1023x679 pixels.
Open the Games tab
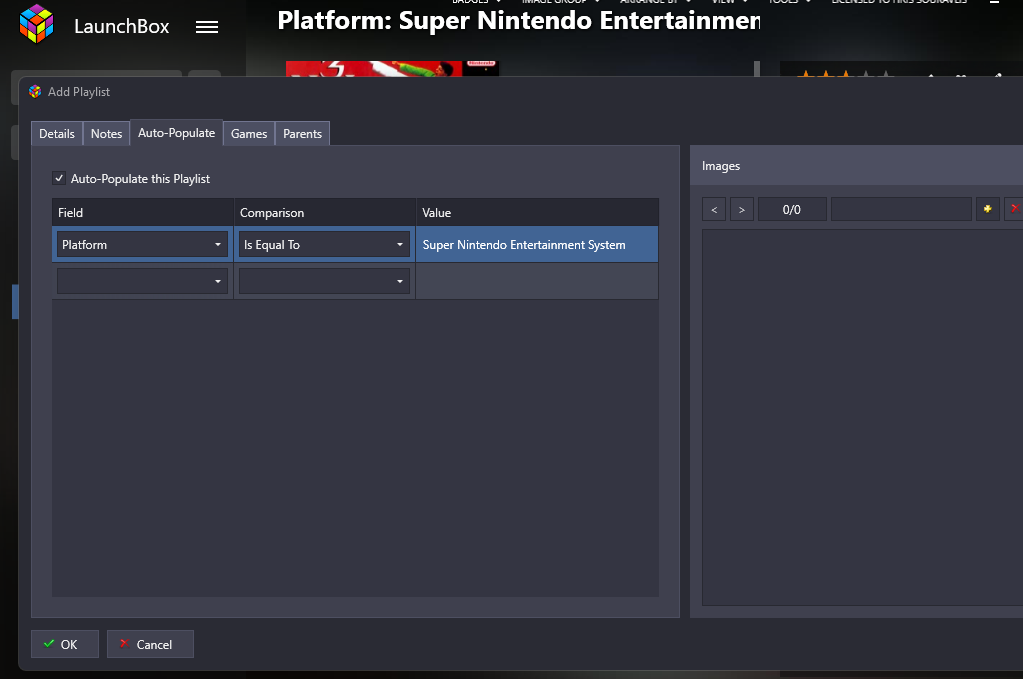click(x=249, y=134)
